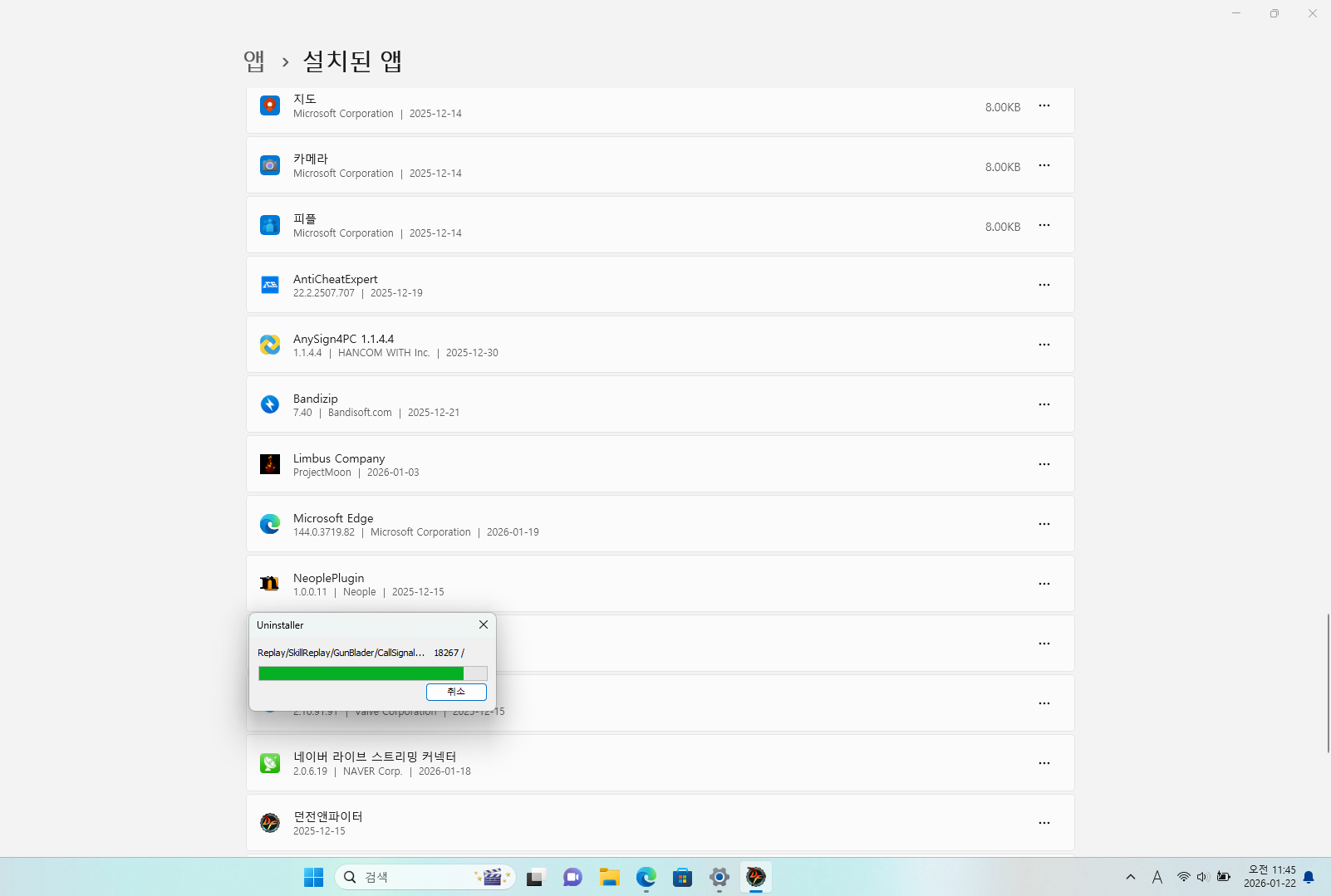Open the three-dot menu for AntiCheatExpert
This screenshot has height=896, width=1331.
pyautogui.click(x=1044, y=285)
